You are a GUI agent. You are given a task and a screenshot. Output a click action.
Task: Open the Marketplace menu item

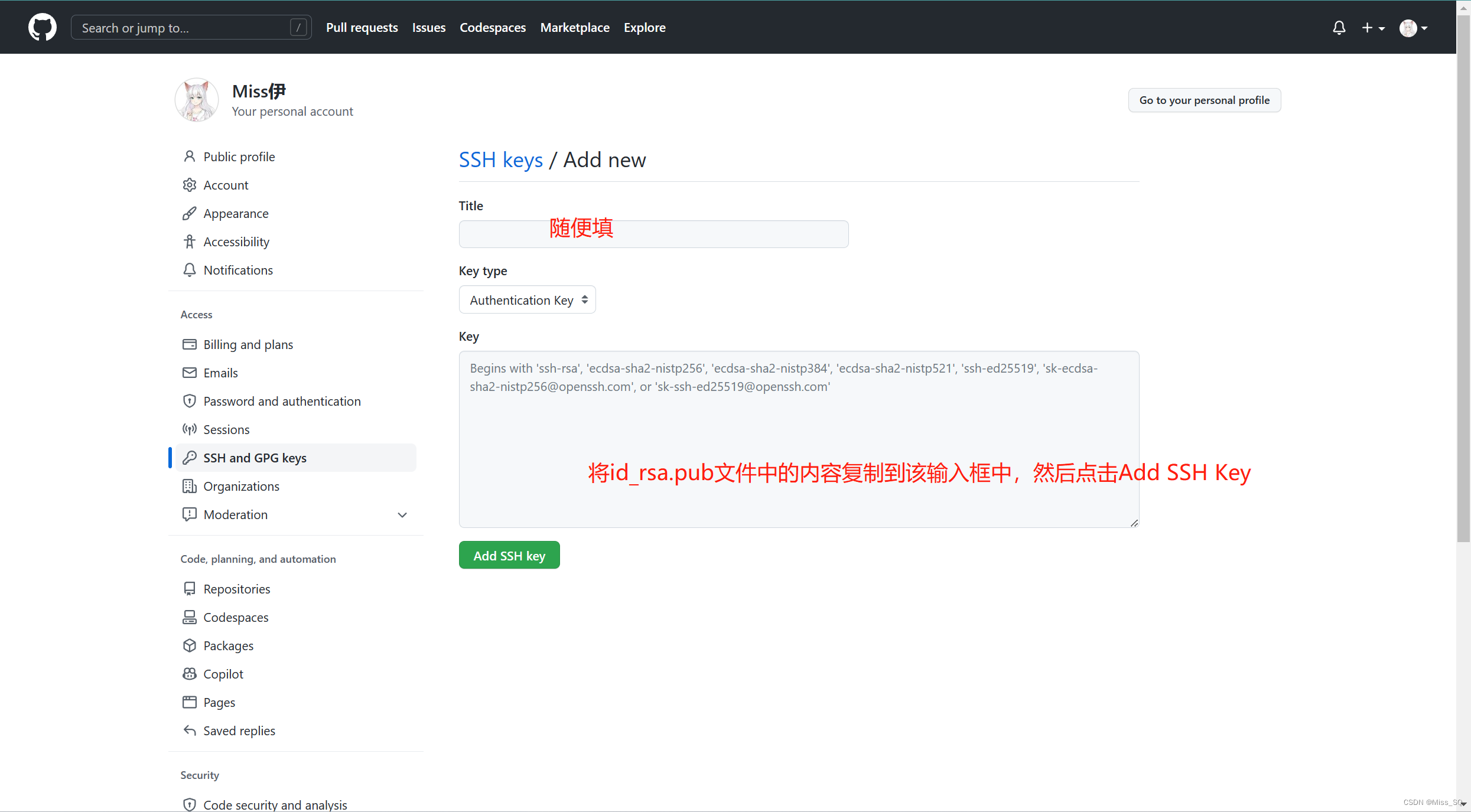point(574,27)
